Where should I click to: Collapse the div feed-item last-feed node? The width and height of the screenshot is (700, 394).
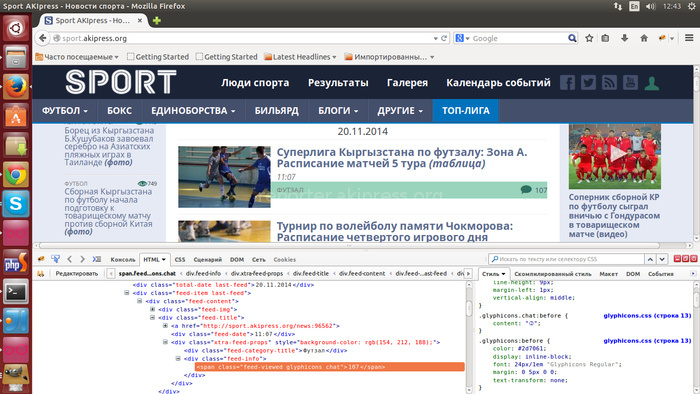127,293
